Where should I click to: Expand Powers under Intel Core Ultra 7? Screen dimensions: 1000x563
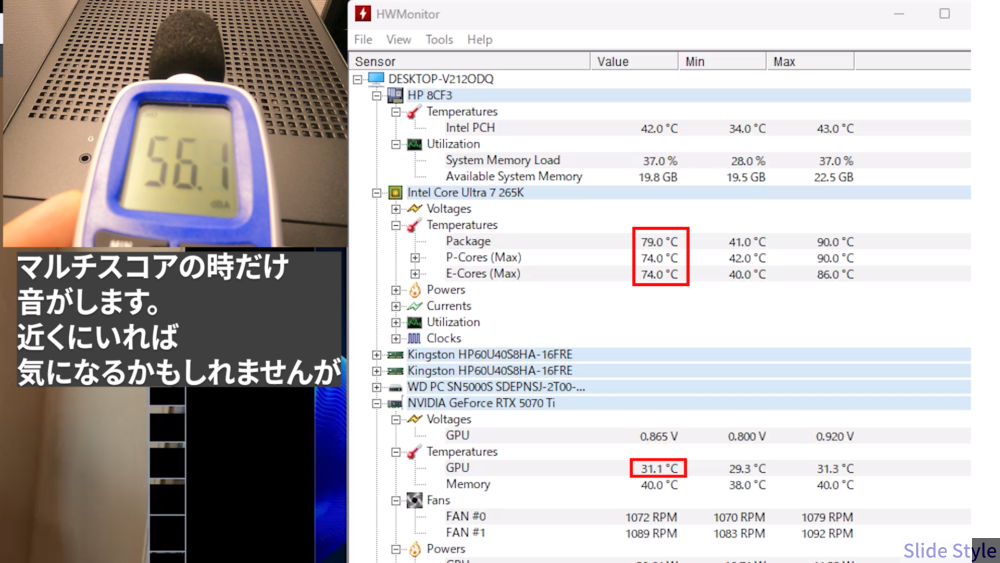(396, 290)
